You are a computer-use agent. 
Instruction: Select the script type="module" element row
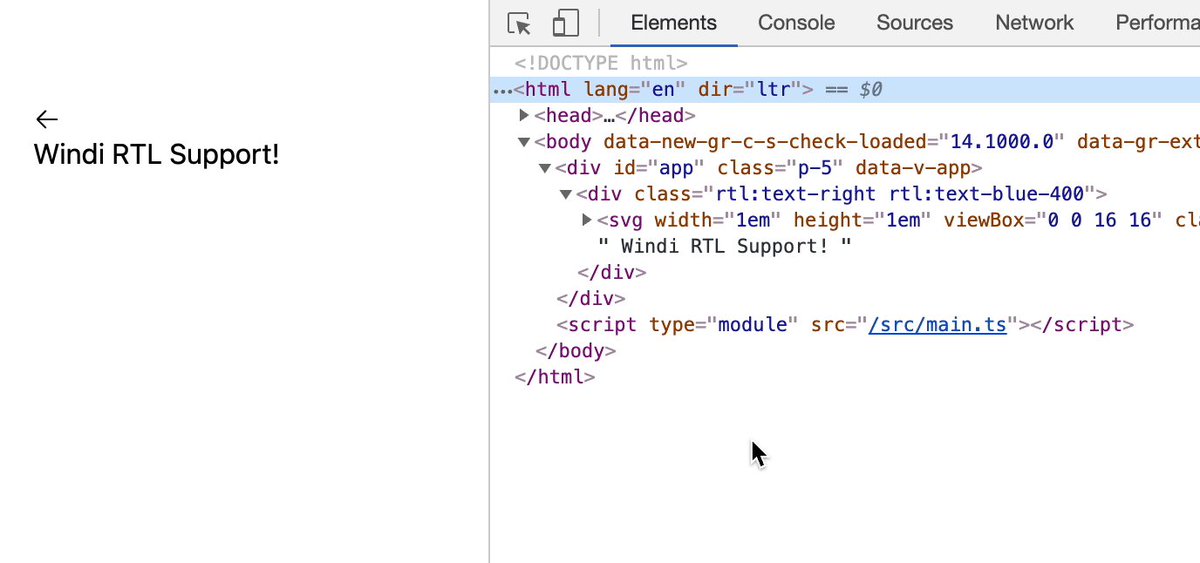click(845, 324)
